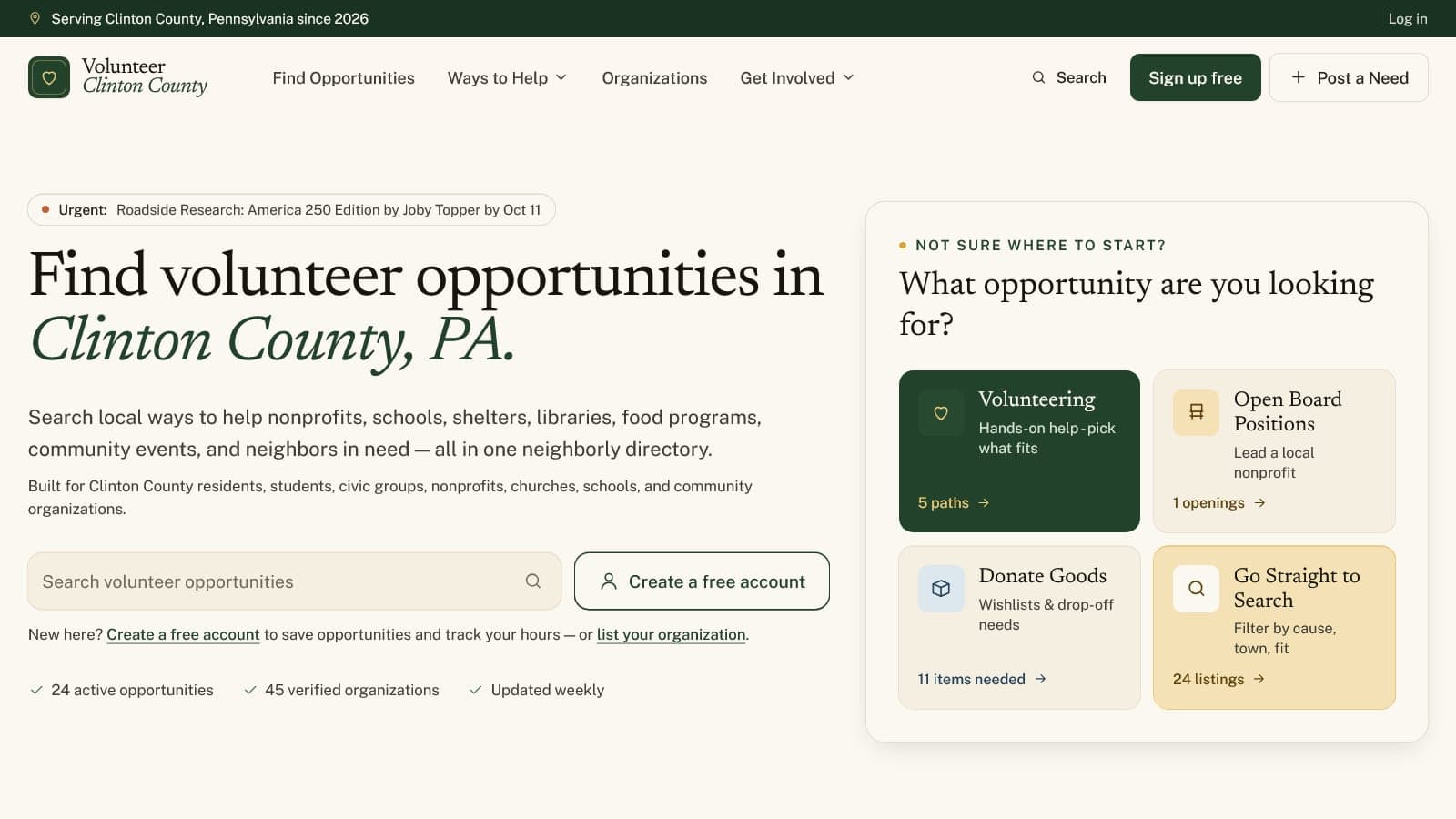Click the Go Straight to Search card title
This screenshot has height=819, width=1456.
click(x=1297, y=588)
